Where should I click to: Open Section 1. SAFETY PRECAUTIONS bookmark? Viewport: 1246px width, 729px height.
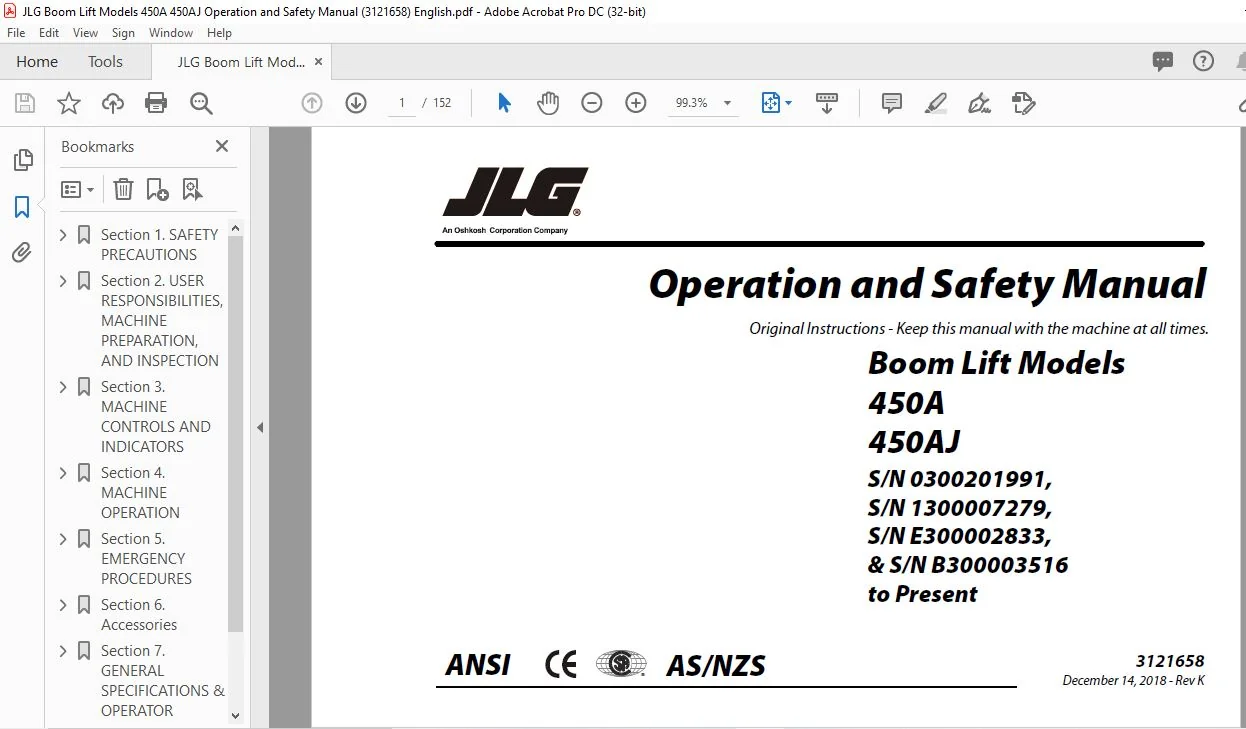coord(159,244)
